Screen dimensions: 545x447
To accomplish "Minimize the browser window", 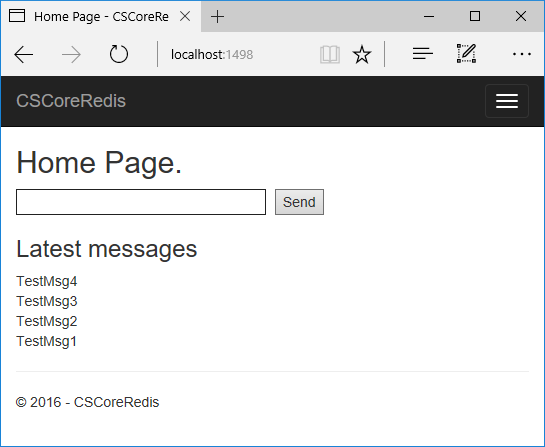I will coord(429,16).
